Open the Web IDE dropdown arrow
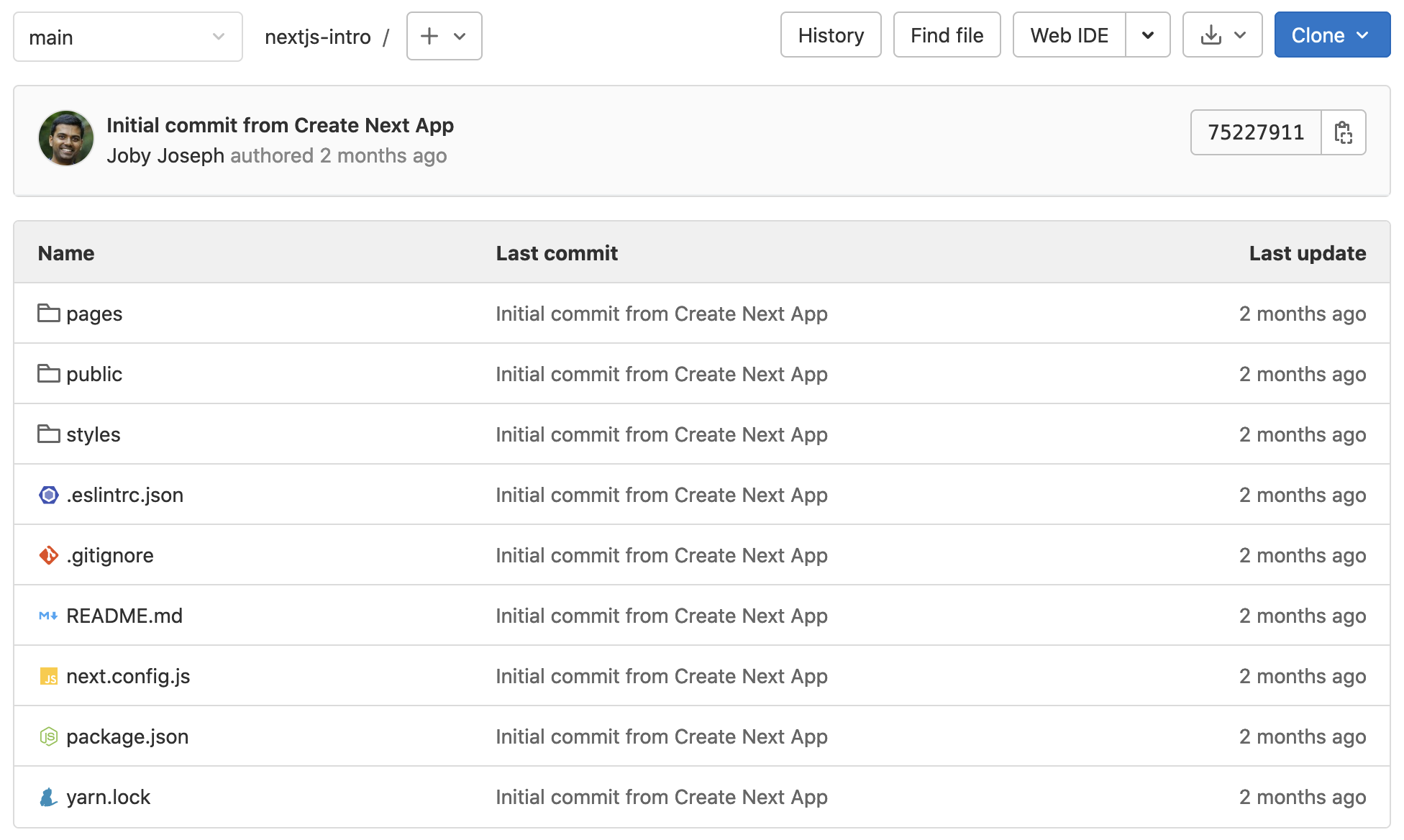 pos(1148,35)
